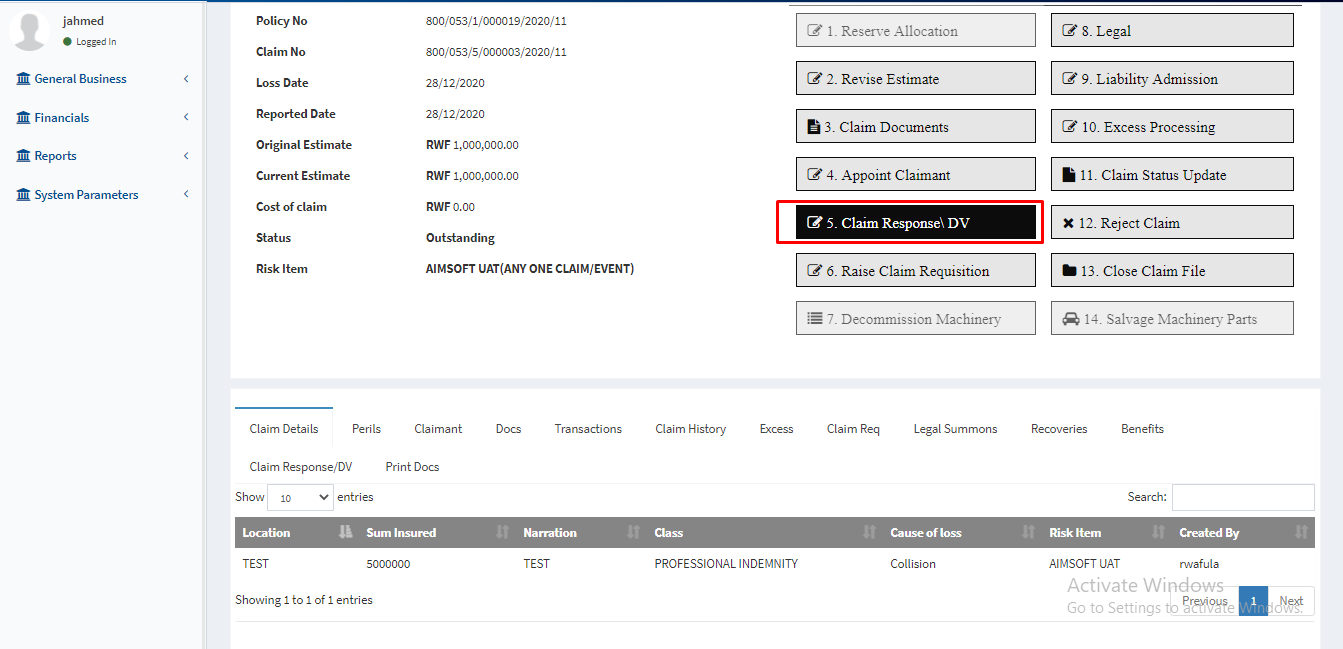This screenshot has width=1343, height=649.
Task: Click the folder icon on Close Claim File
Action: click(x=1069, y=271)
